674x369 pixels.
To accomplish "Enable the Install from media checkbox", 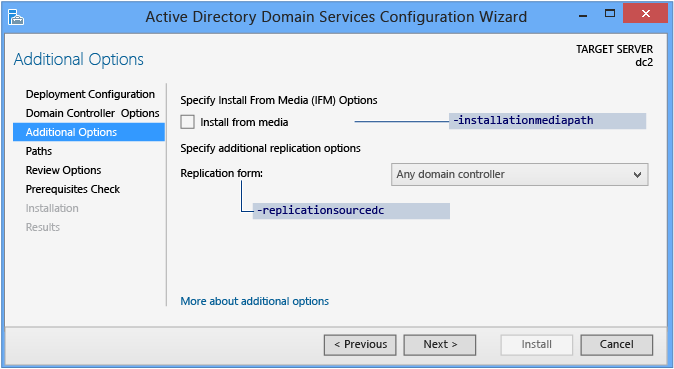I will point(187,122).
